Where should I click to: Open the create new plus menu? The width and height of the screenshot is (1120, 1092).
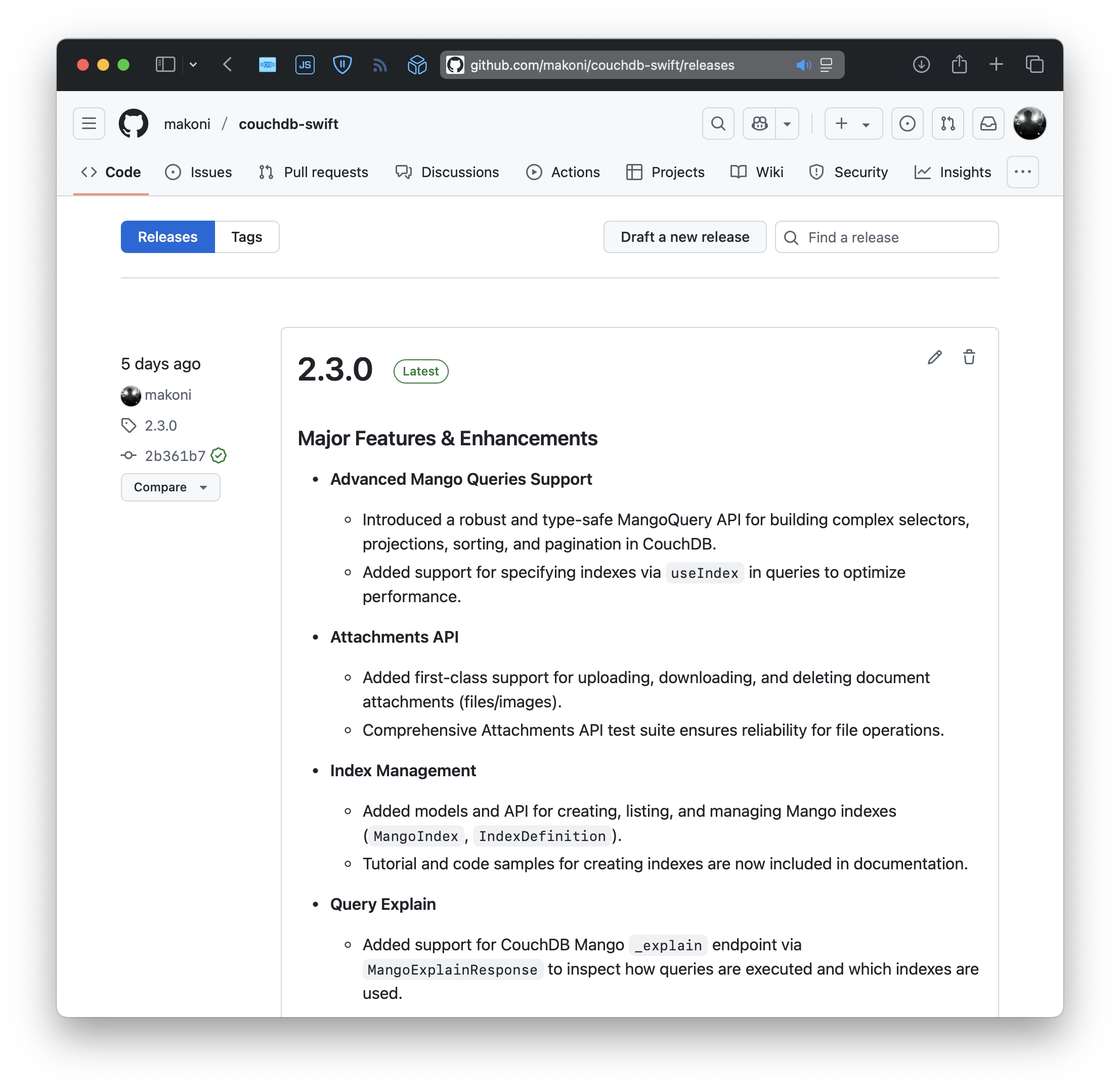coord(853,123)
